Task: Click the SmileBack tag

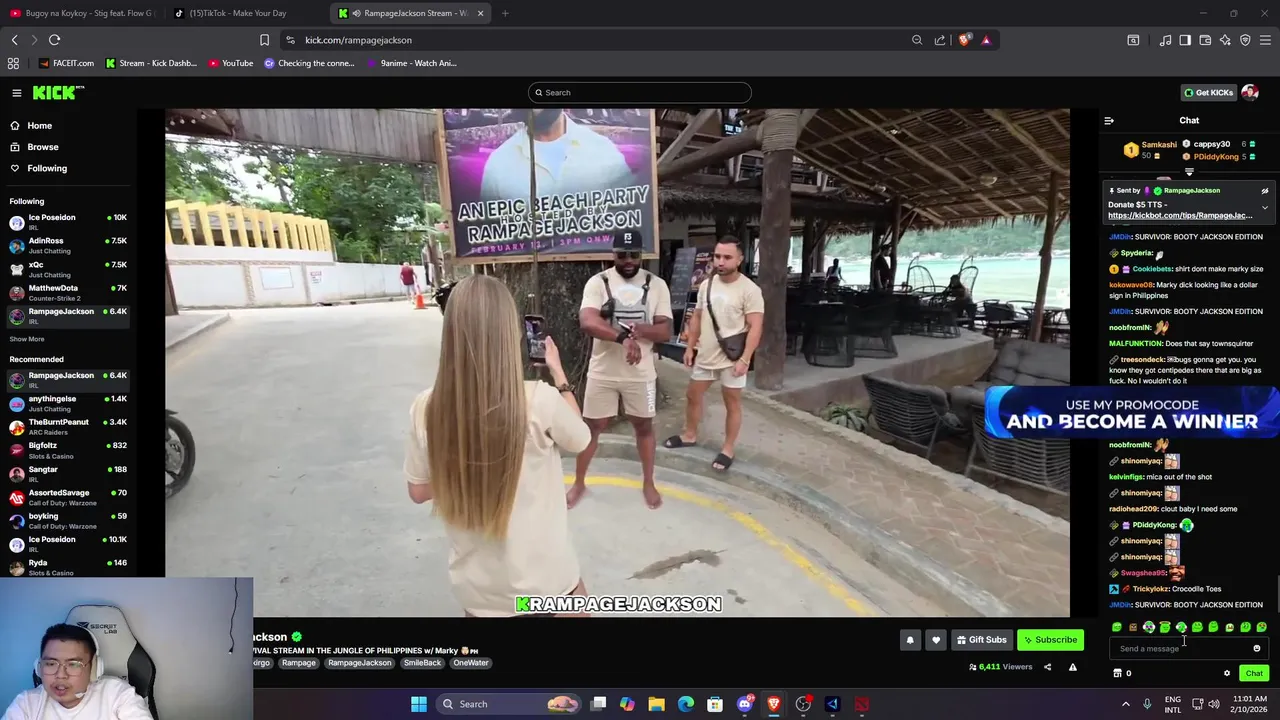Action: tap(422, 663)
